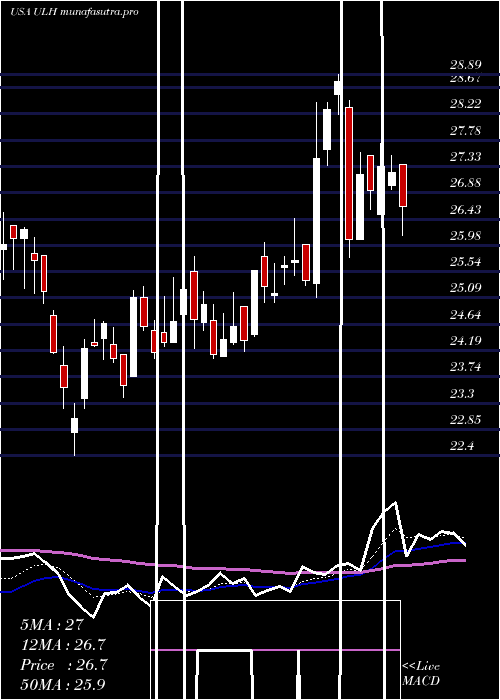500x700 pixels.
Task: Click the 25.54 price axis label
Action: [465, 261]
